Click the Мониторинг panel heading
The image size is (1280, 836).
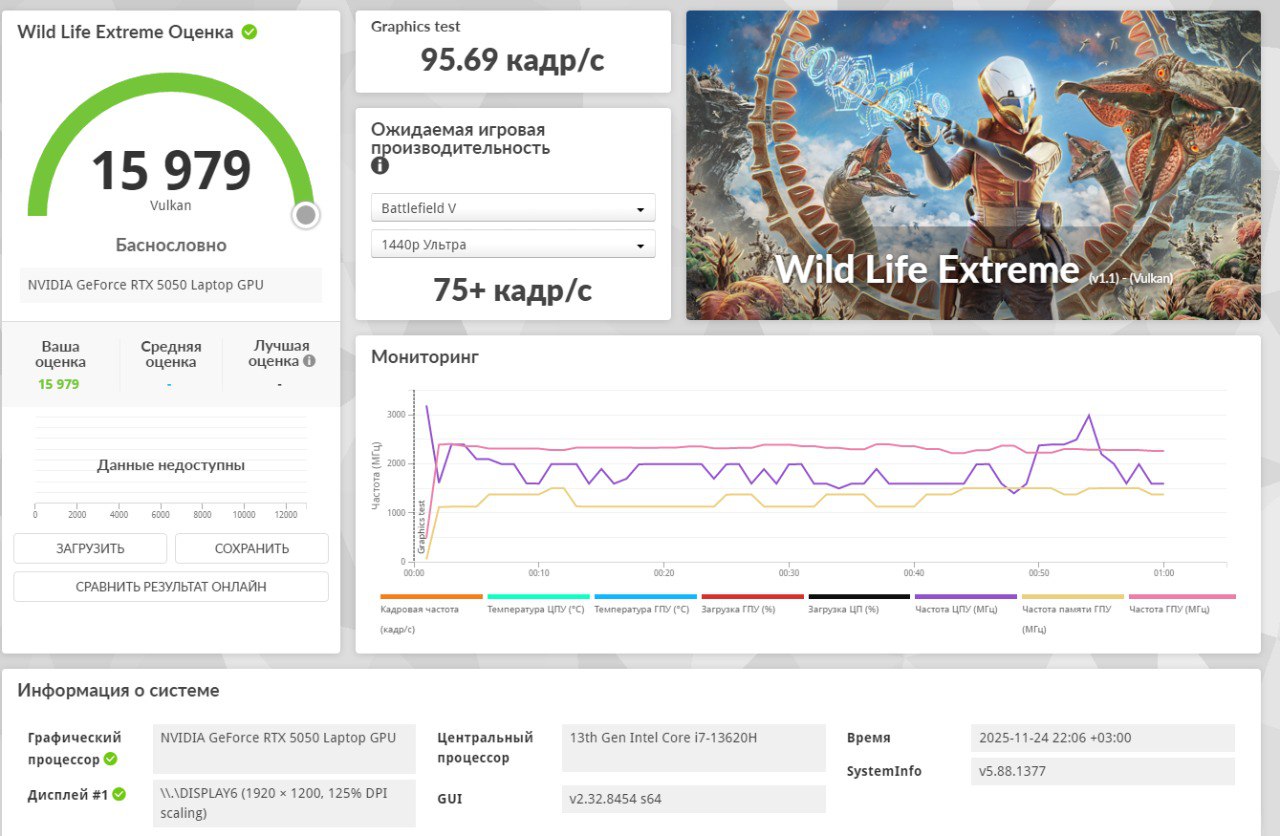425,356
